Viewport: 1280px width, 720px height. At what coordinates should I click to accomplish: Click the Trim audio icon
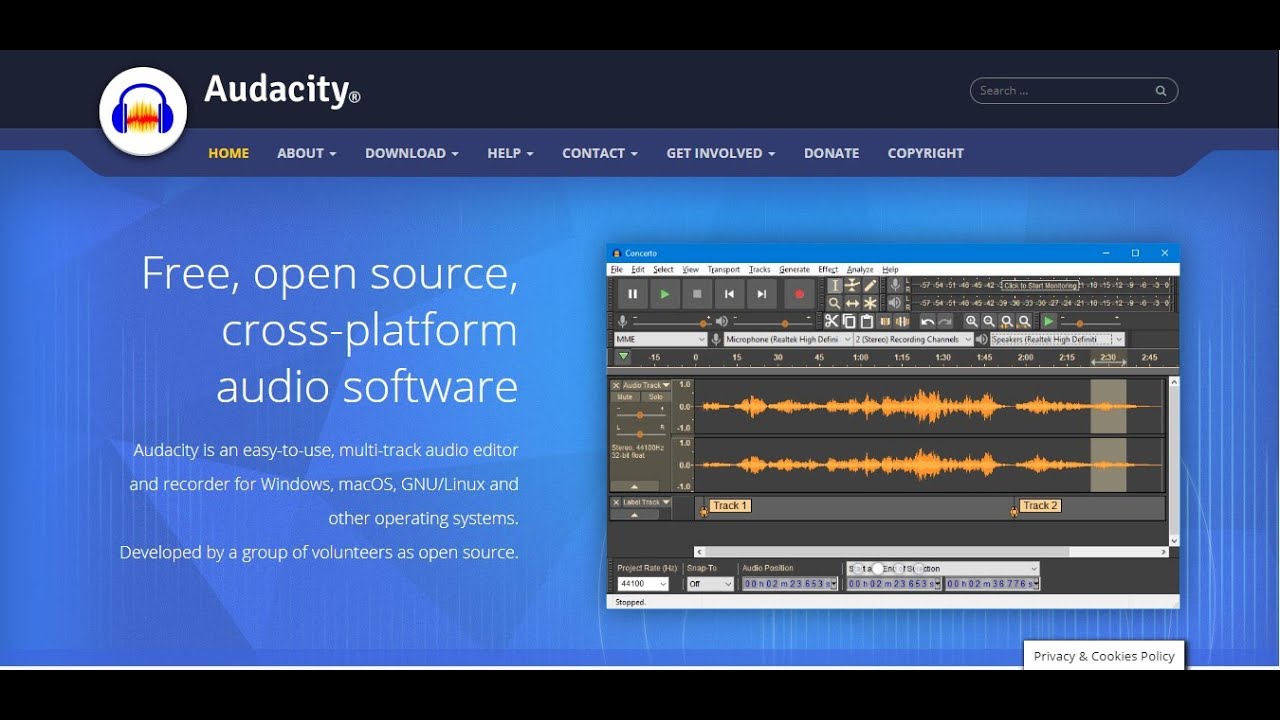(x=885, y=321)
